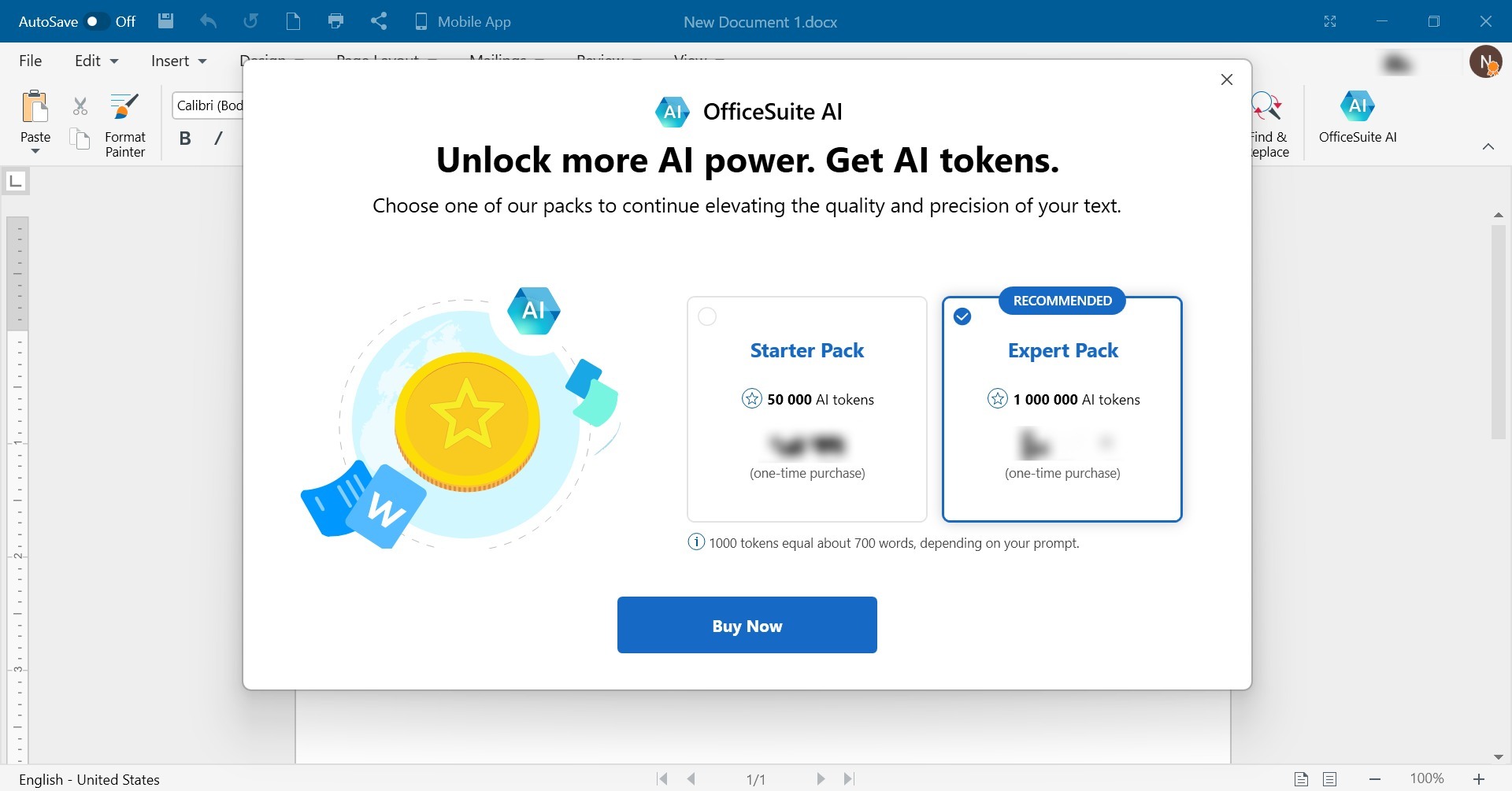
Task: Toggle the AutoSave switch
Action: (97, 21)
